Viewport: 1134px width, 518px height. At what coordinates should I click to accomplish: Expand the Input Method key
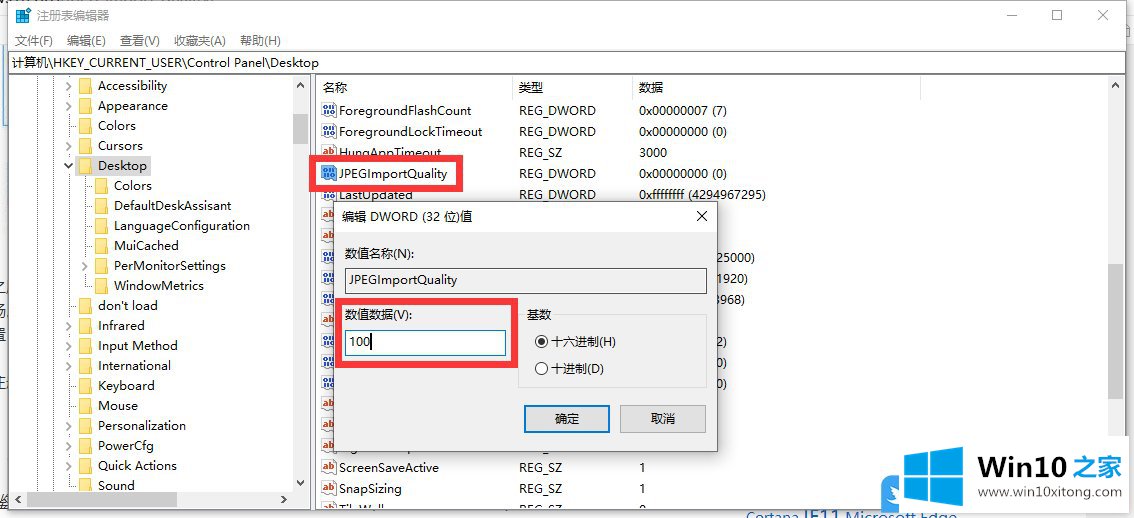tap(69, 346)
